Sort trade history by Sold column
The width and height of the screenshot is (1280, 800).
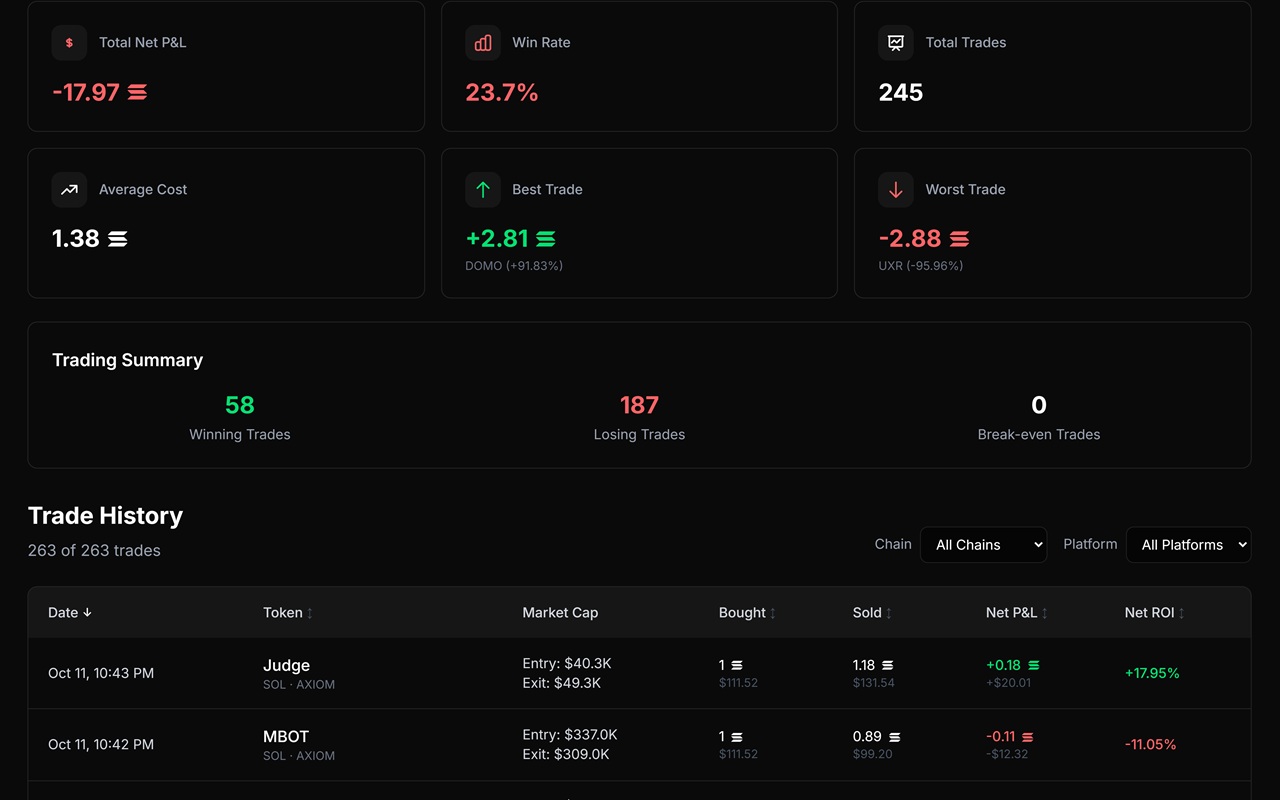coord(872,613)
